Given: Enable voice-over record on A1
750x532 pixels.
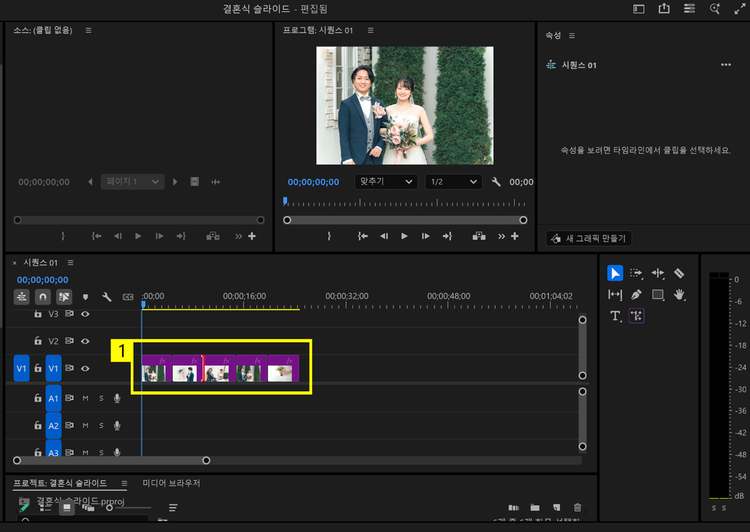Looking at the screenshot, I should [x=117, y=398].
